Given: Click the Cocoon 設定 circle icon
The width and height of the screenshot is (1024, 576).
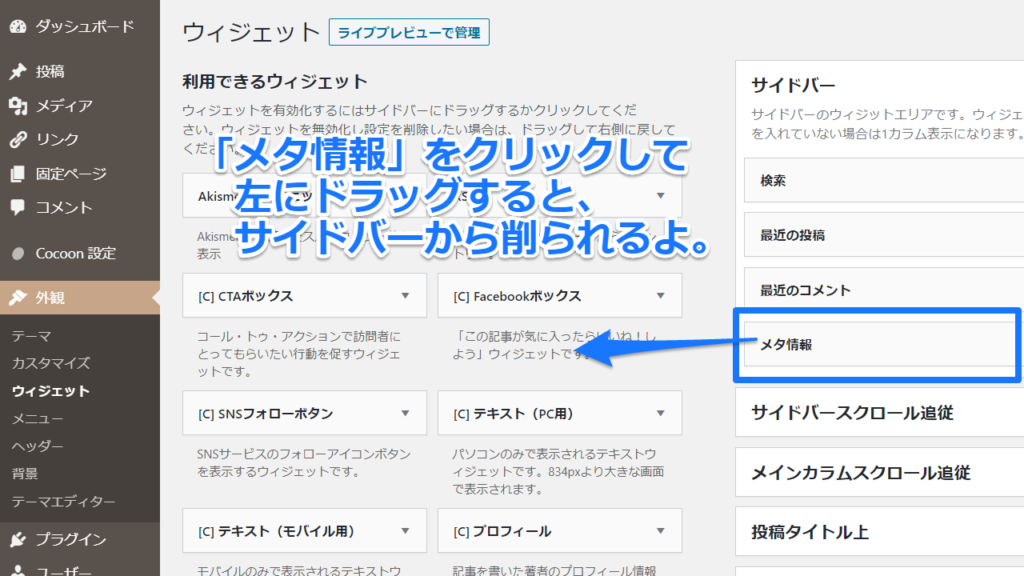Looking at the screenshot, I should [x=17, y=254].
